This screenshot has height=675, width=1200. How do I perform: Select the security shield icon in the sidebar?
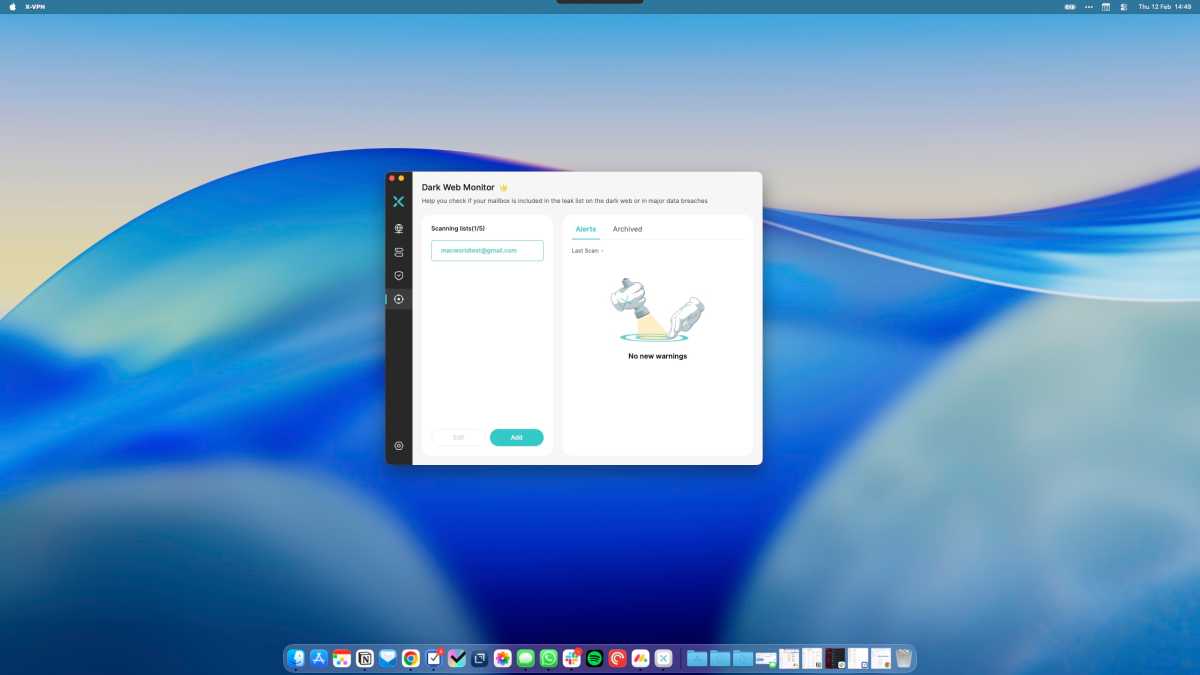coord(398,275)
